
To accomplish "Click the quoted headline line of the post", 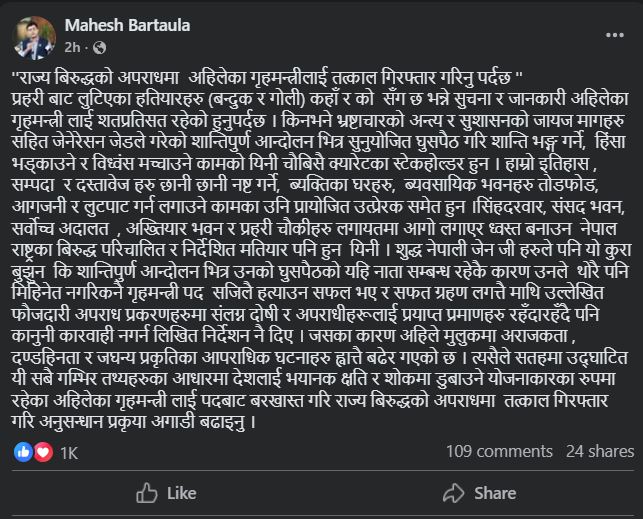I will [x=269, y=78].
